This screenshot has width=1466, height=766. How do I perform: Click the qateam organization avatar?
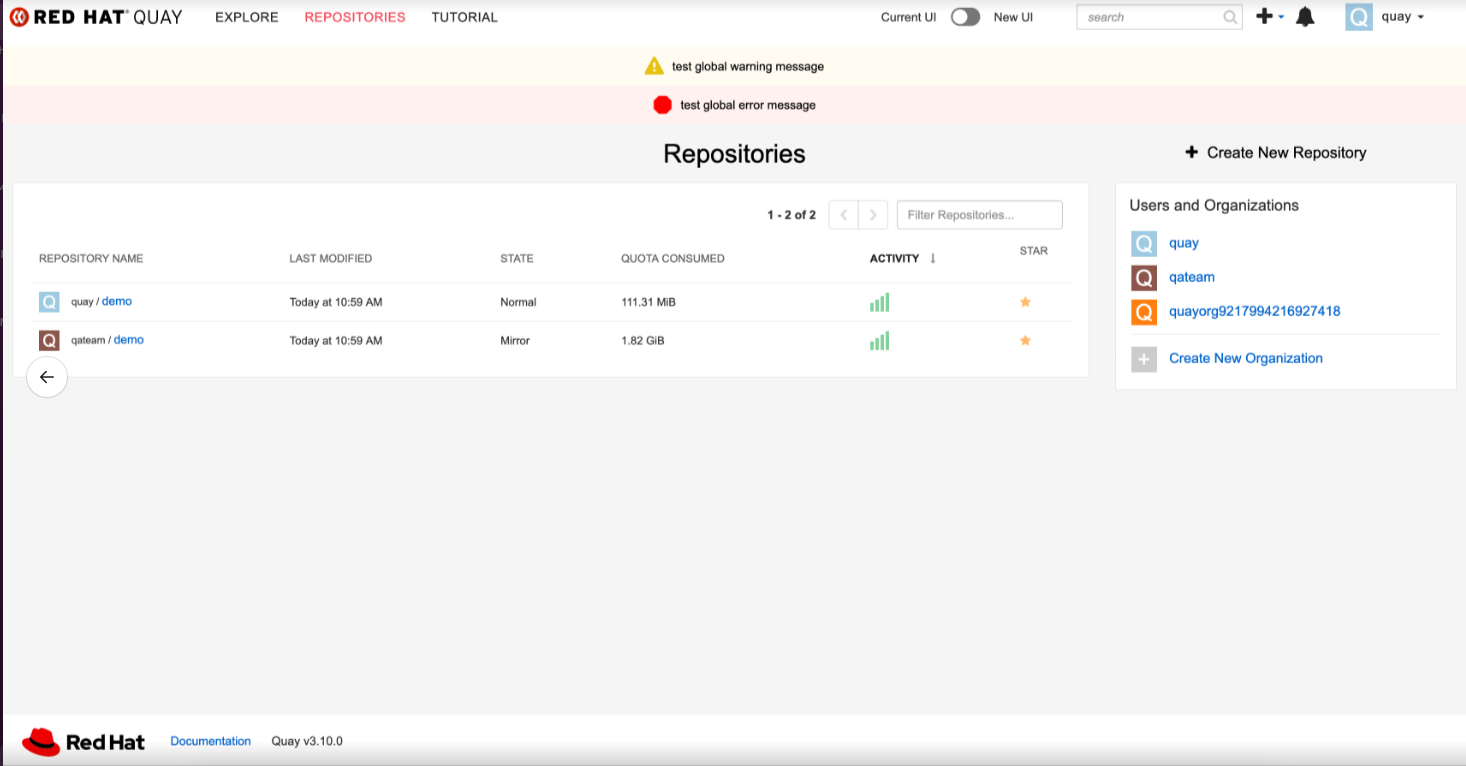coord(1144,278)
